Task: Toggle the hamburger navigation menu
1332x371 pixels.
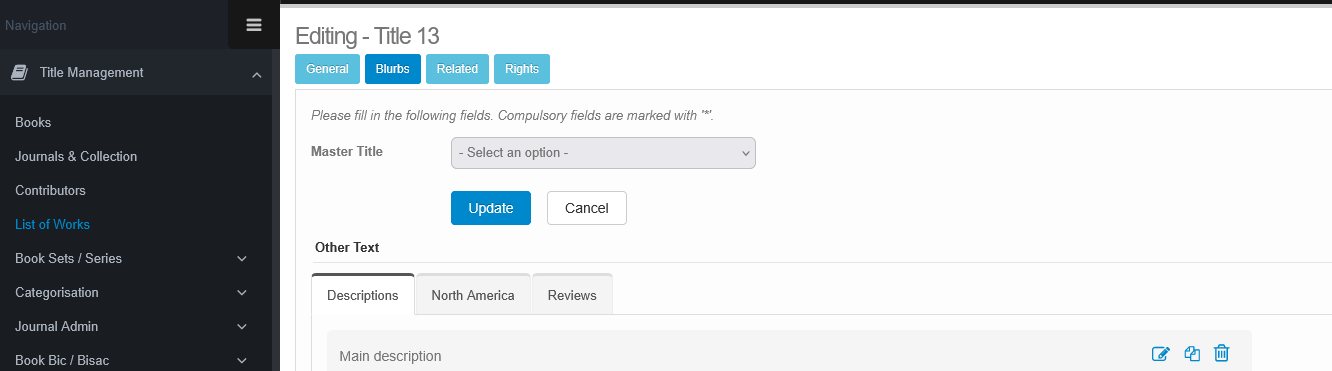Action: pos(254,25)
